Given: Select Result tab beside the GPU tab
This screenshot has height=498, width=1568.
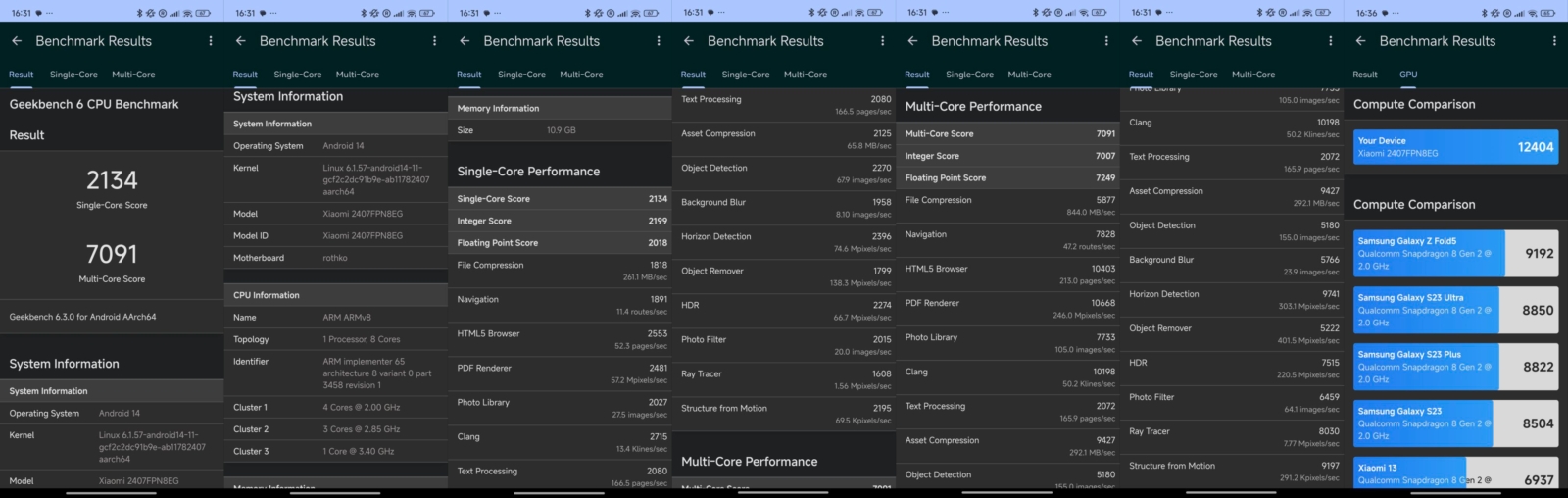Looking at the screenshot, I should [1365, 75].
